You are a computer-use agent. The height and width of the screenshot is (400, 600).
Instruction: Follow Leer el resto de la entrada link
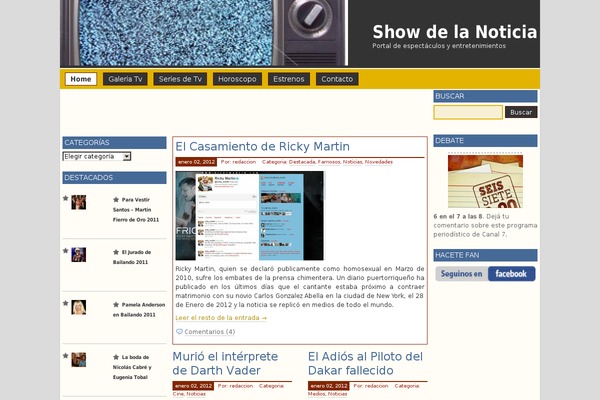(x=221, y=318)
